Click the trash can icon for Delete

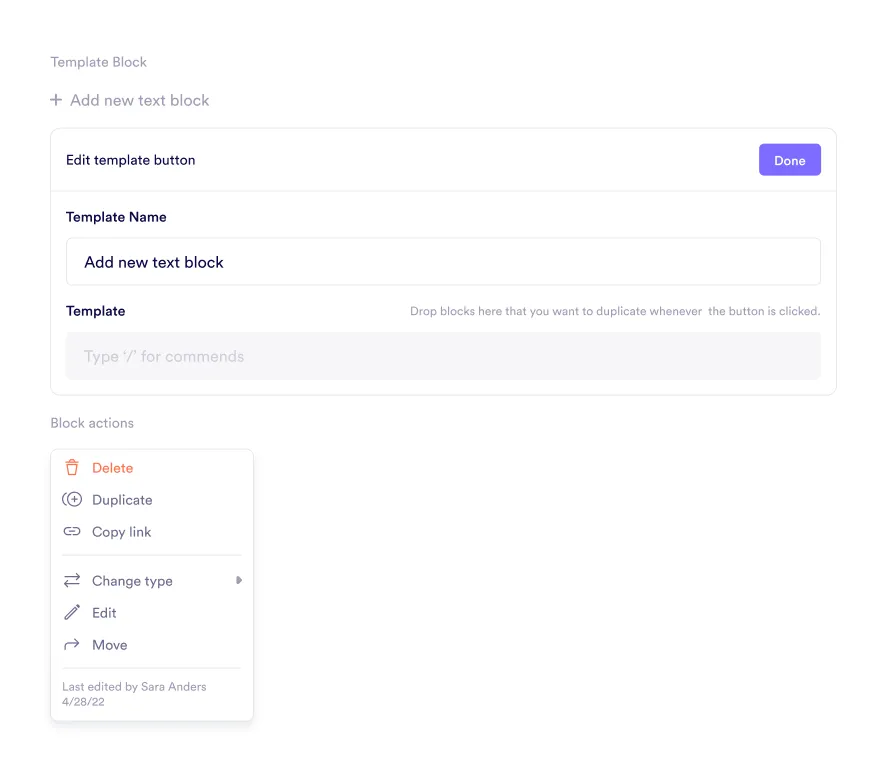pyautogui.click(x=72, y=468)
